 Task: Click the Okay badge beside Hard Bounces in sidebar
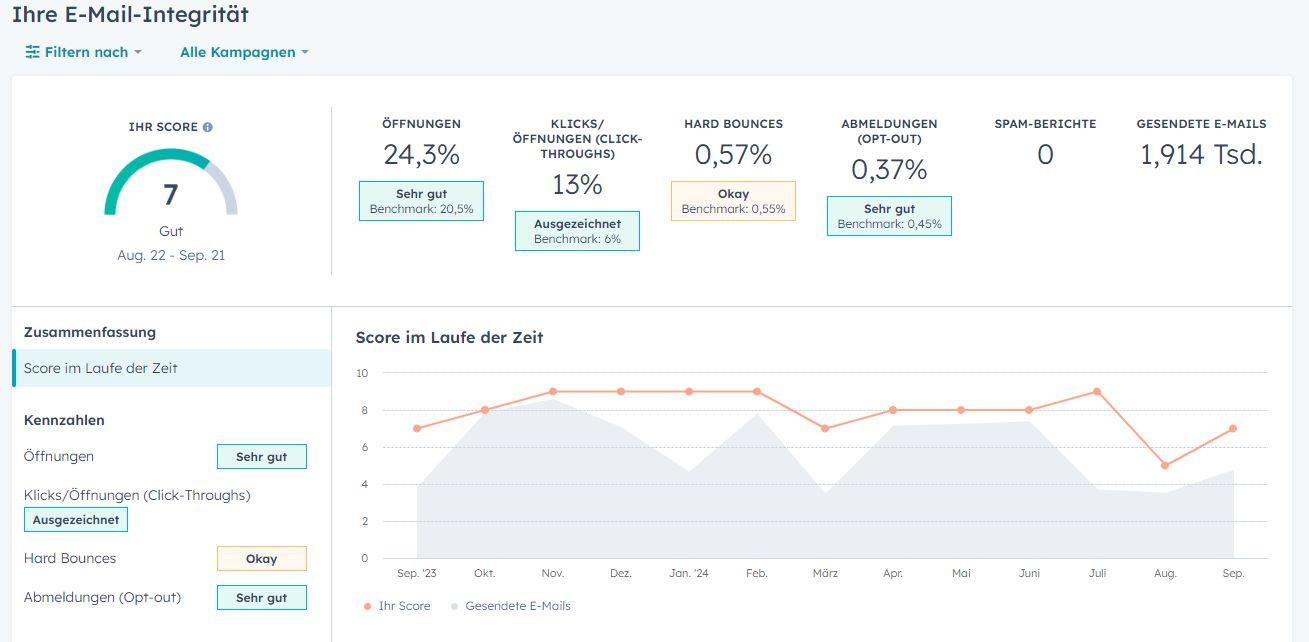pos(261,559)
